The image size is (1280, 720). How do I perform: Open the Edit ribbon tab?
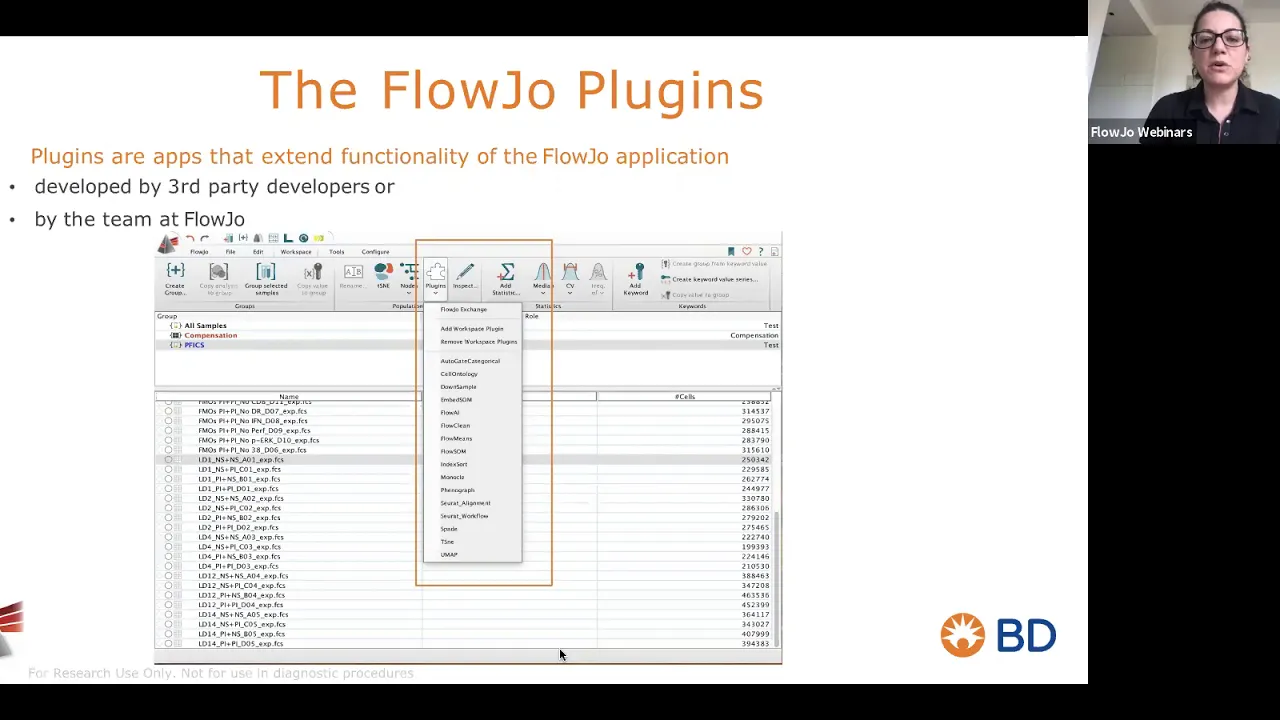pos(258,252)
